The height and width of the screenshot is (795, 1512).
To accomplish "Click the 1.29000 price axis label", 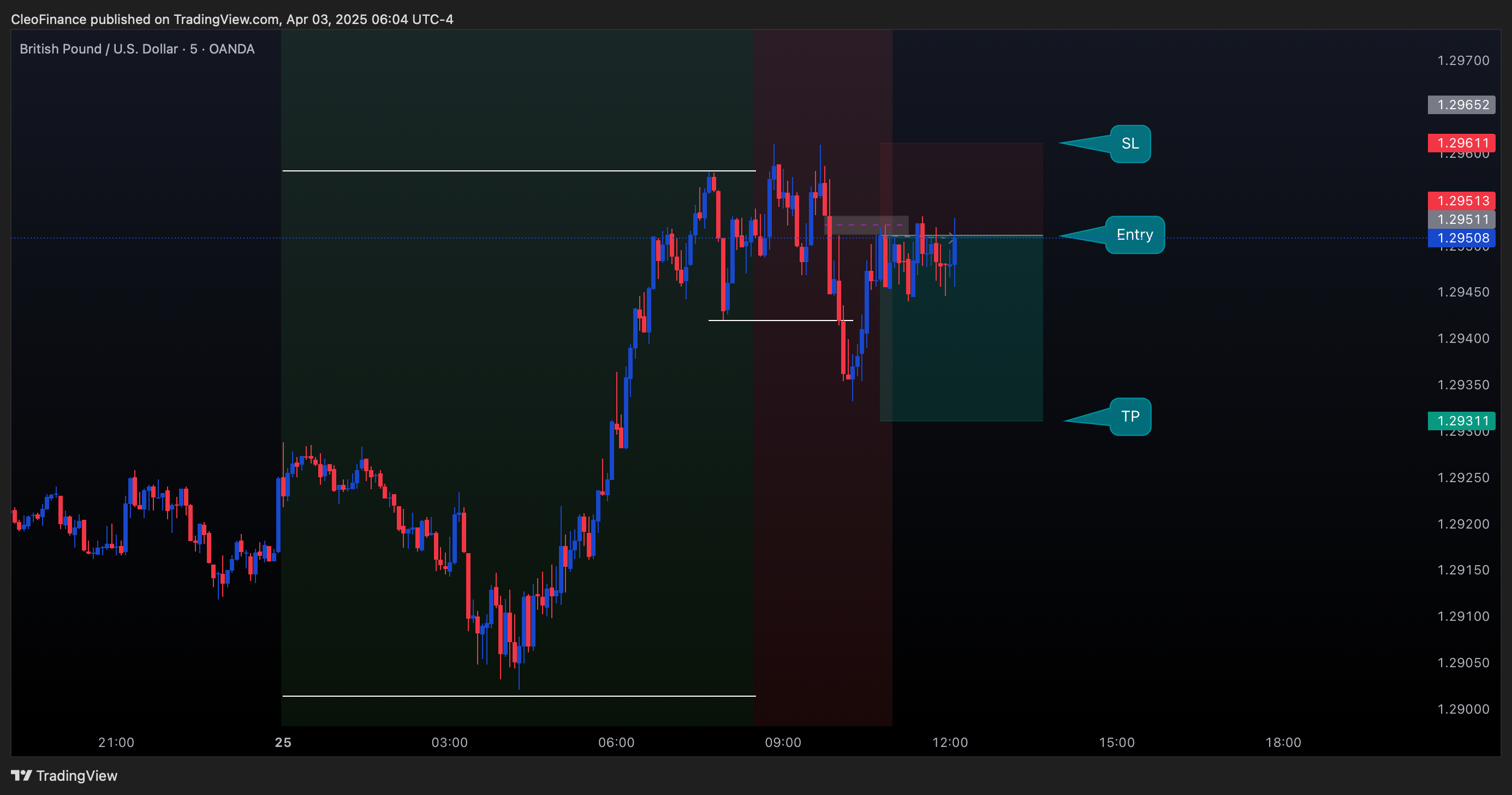I will pyautogui.click(x=1463, y=709).
